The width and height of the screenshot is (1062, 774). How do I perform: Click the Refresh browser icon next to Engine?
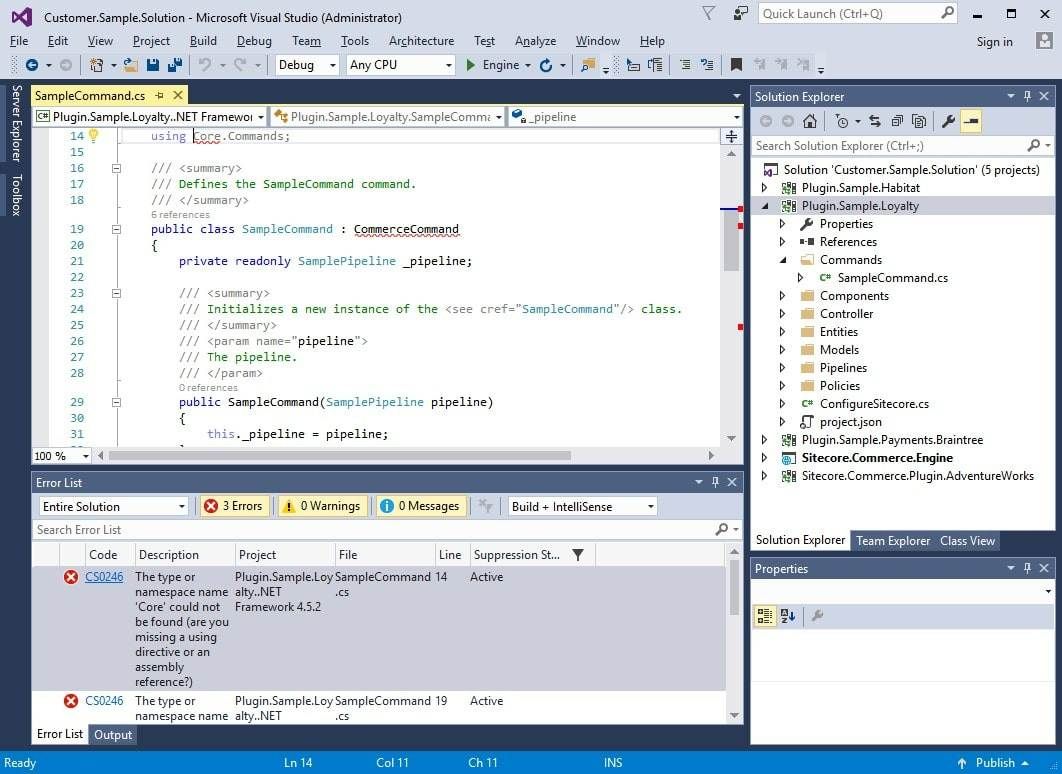click(546, 65)
